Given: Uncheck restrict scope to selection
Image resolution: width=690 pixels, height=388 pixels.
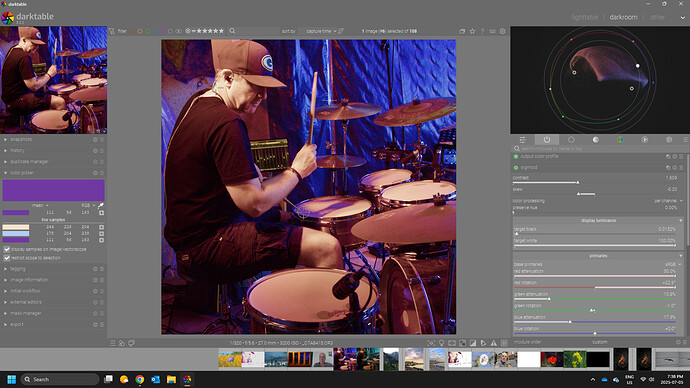Looking at the screenshot, I should click(7, 258).
